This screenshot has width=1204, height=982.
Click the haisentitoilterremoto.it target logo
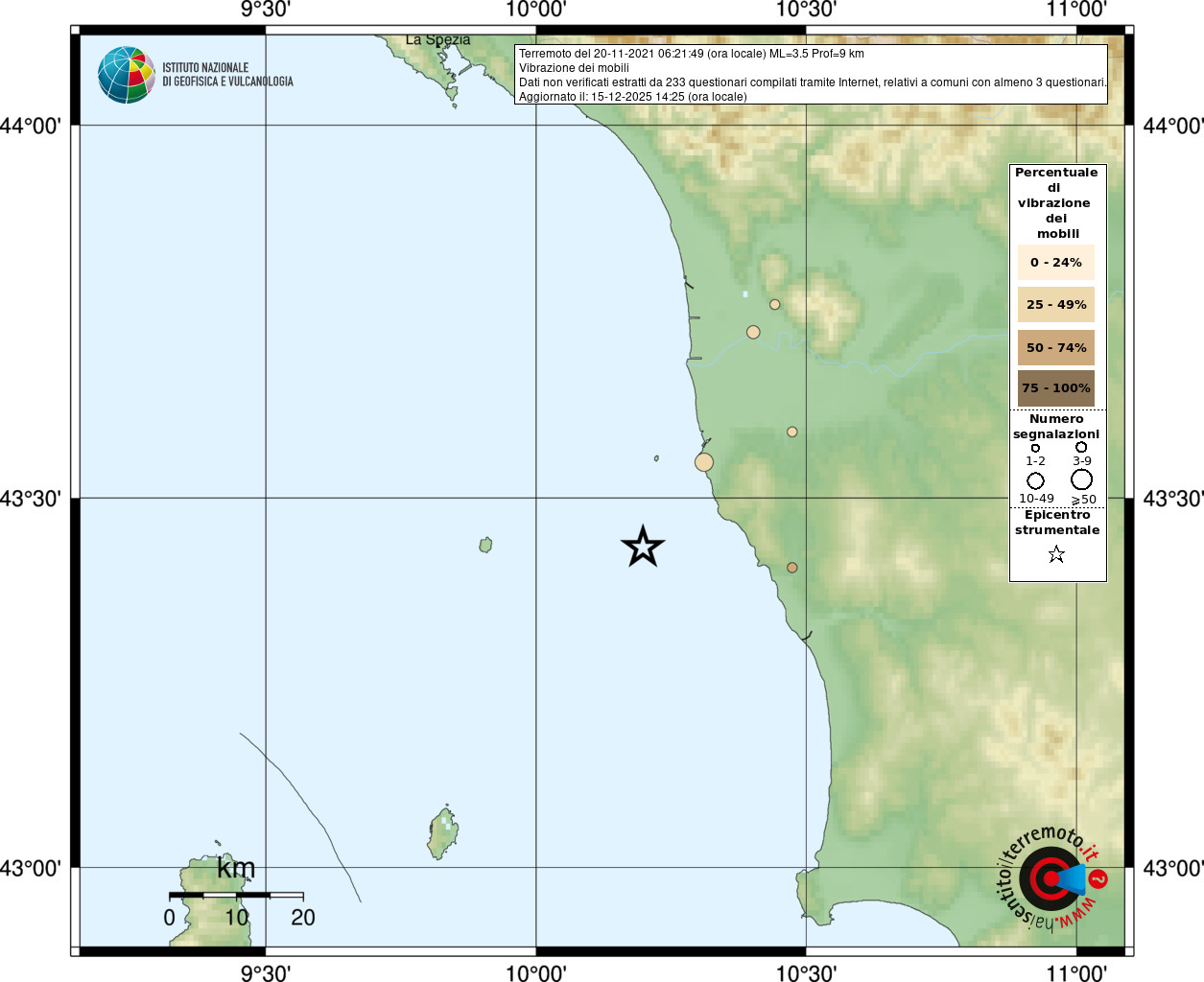(x=1051, y=877)
